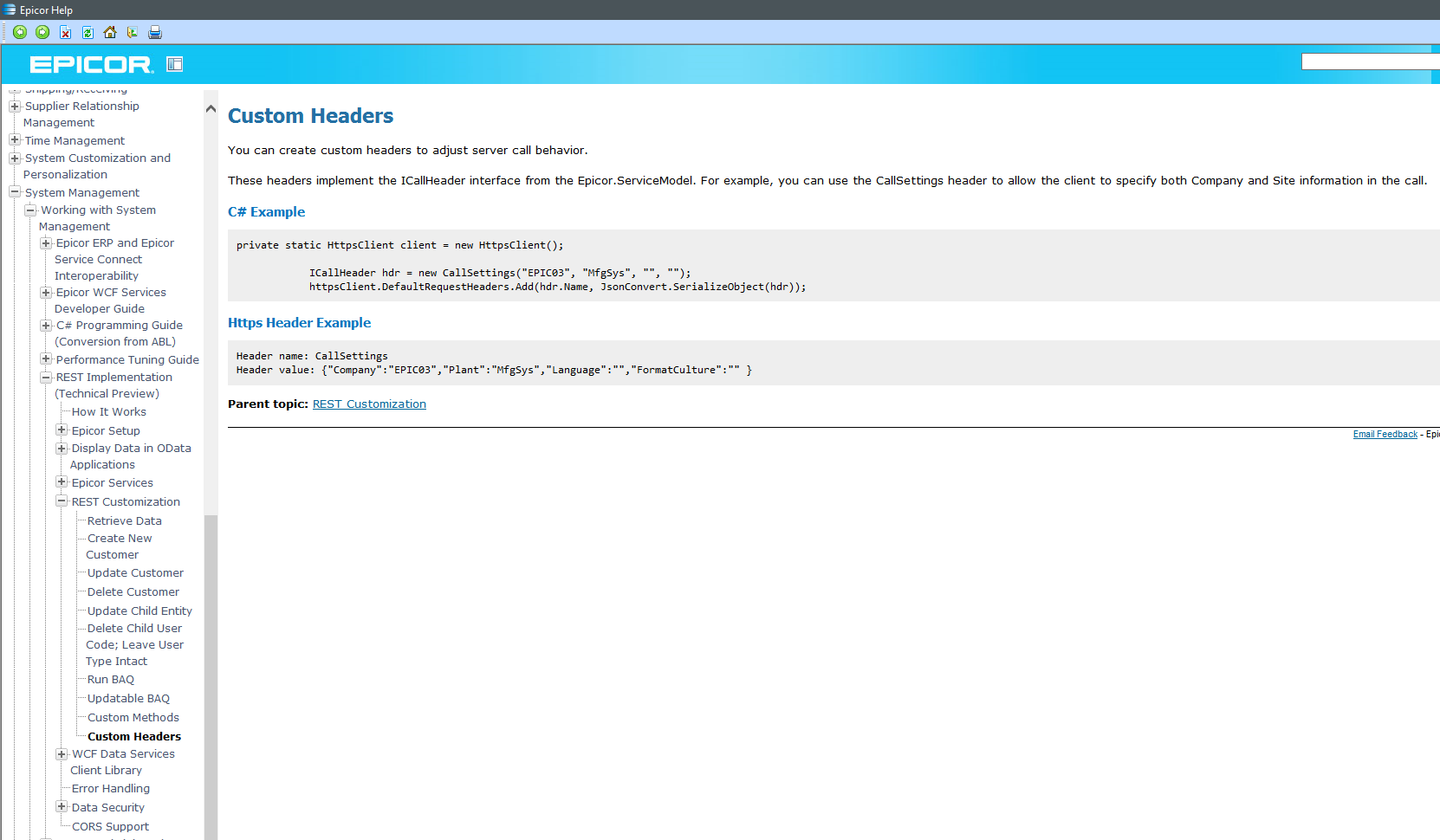The image size is (1440, 840).
Task: Go forward with the green right arrow
Action: pos(42,32)
